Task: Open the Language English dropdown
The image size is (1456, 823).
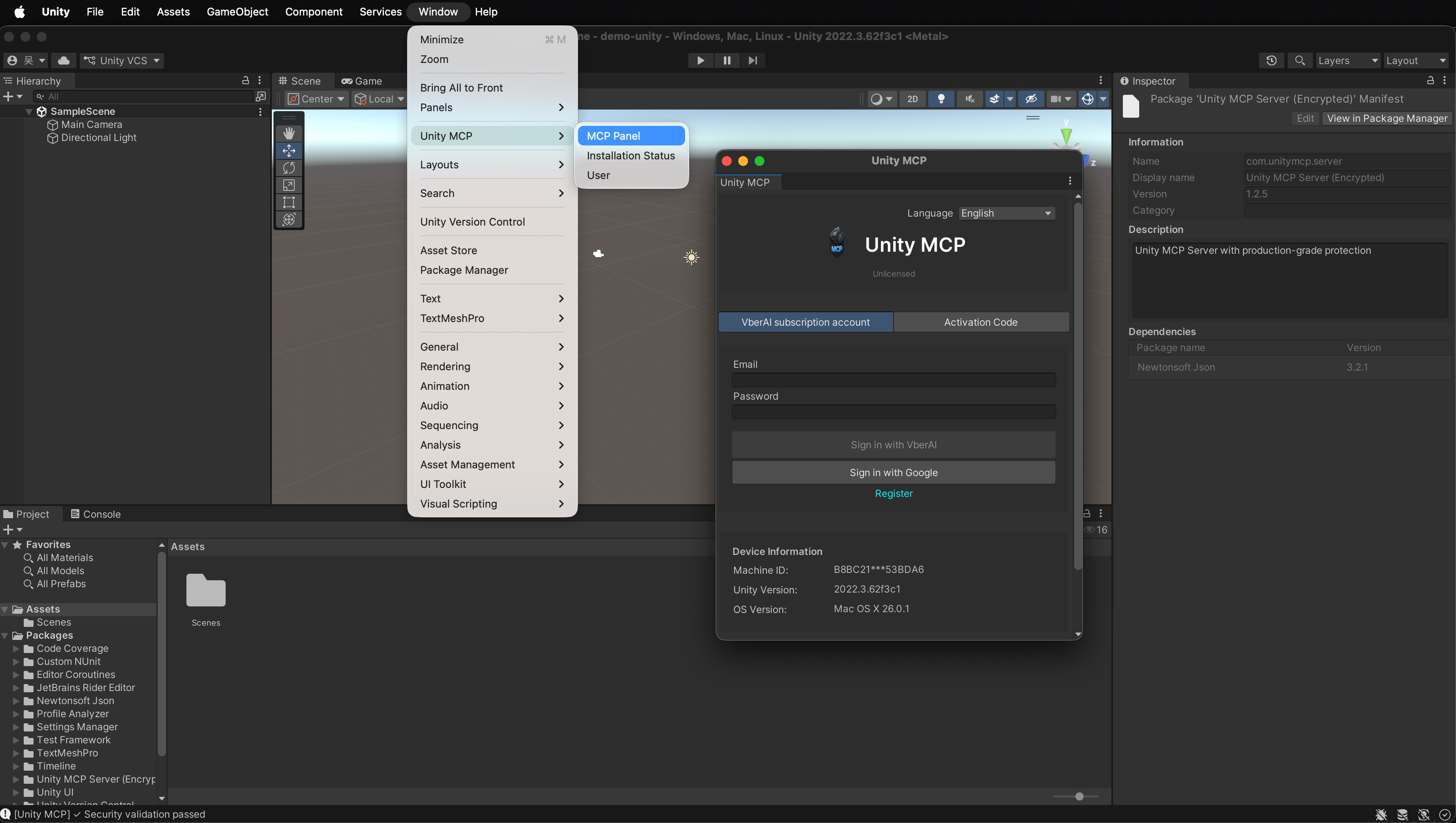Action: 1006,213
